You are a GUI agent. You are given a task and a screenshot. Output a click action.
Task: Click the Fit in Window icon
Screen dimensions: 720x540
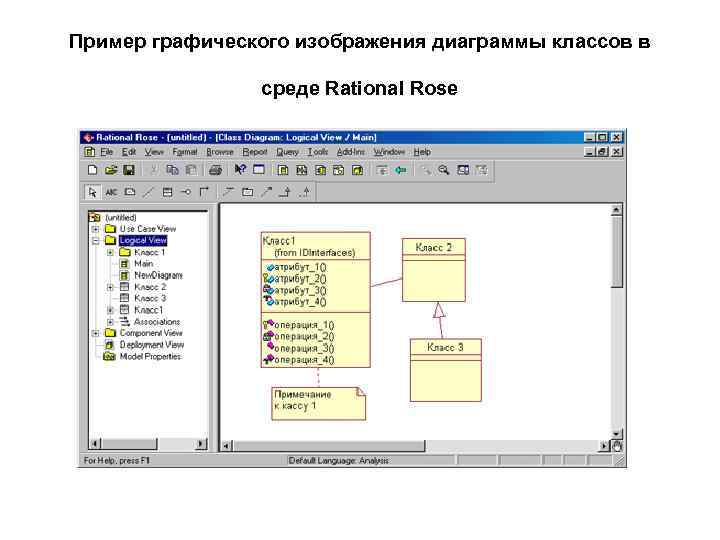[463, 170]
